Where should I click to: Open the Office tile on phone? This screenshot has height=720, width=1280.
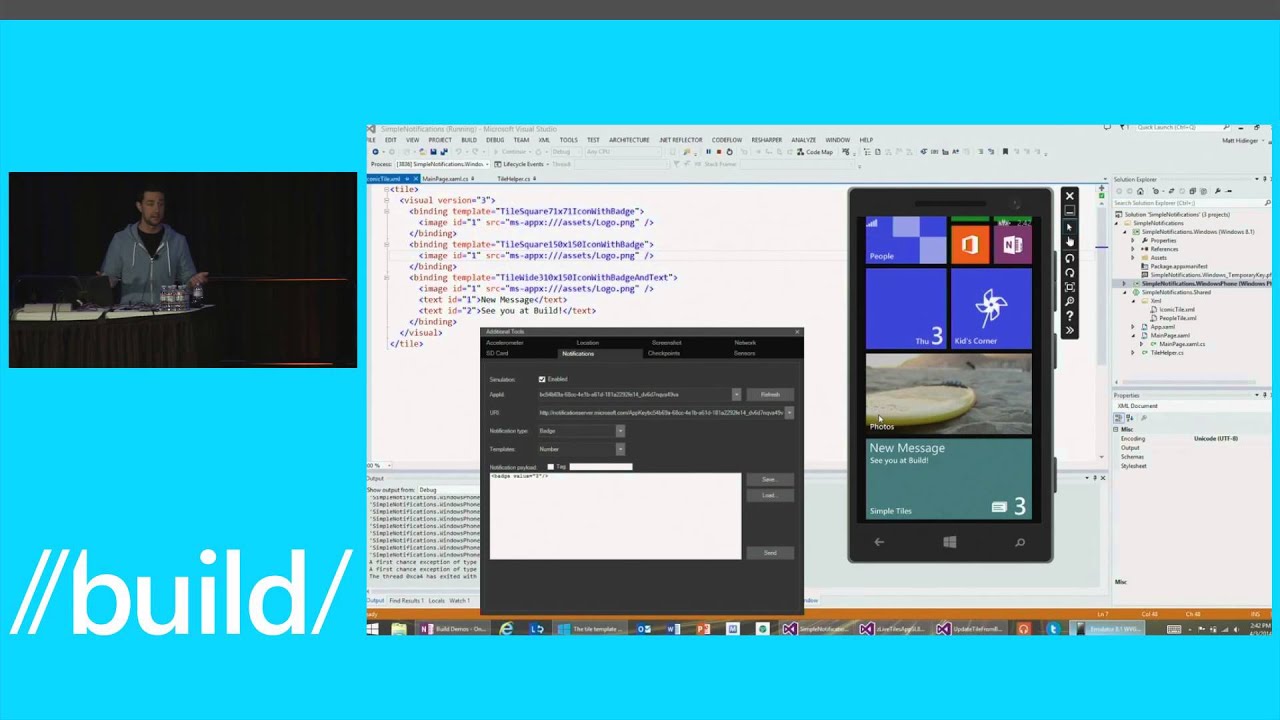click(969, 244)
